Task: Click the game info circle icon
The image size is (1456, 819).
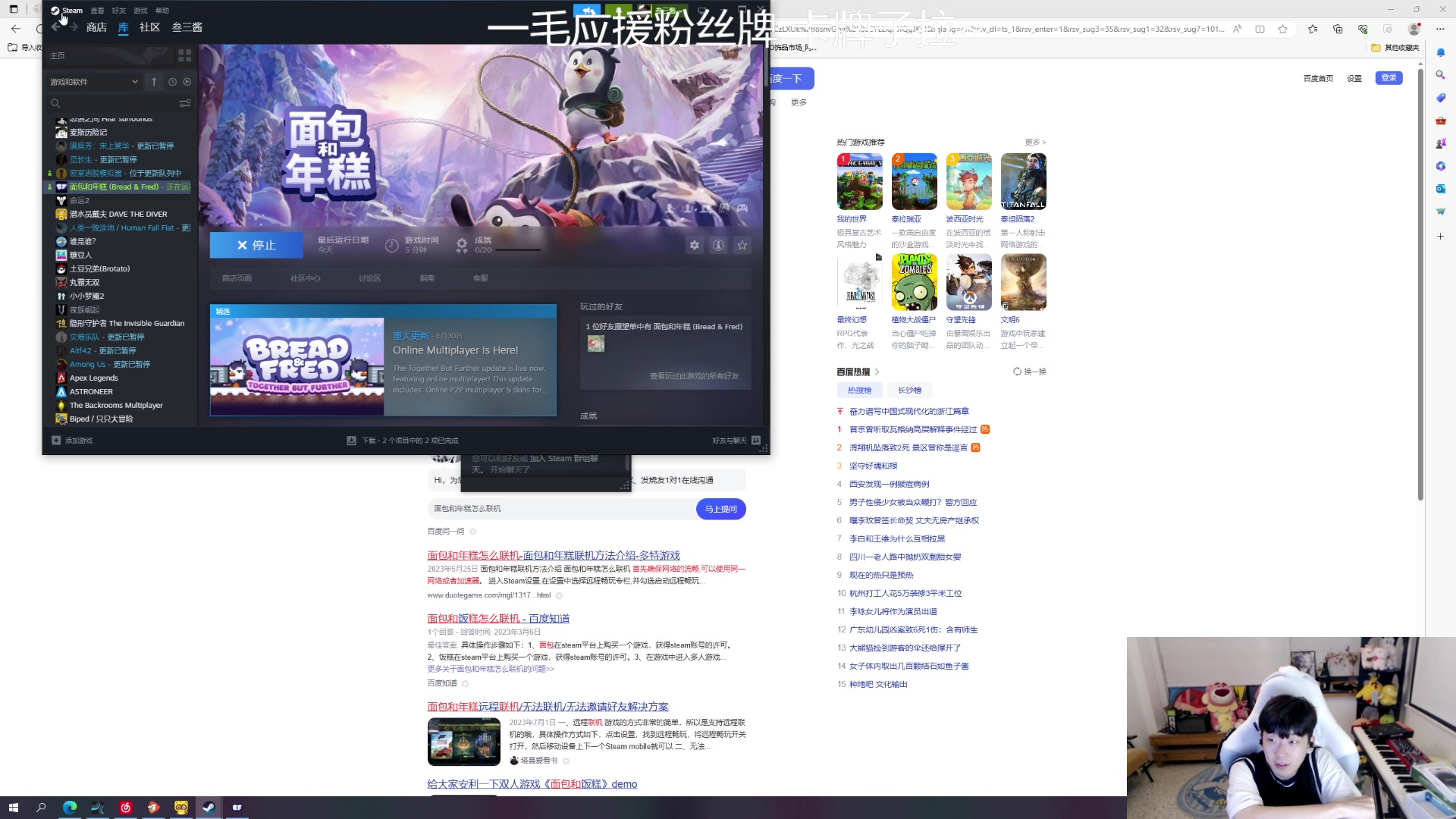Action: point(718,245)
